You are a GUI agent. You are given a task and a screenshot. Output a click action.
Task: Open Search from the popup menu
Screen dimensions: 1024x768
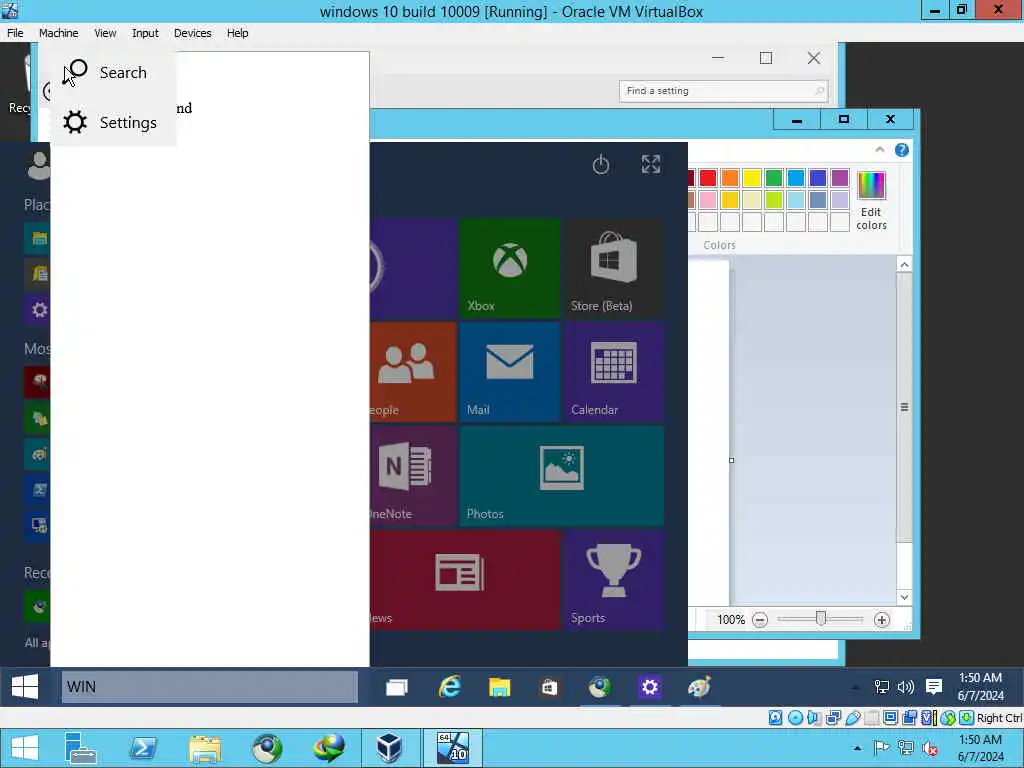(x=112, y=72)
